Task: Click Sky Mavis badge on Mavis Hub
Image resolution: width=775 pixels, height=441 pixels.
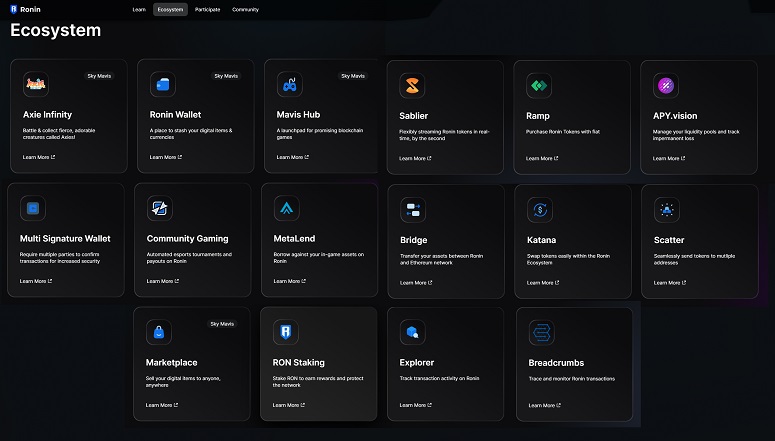Action: 353,76
